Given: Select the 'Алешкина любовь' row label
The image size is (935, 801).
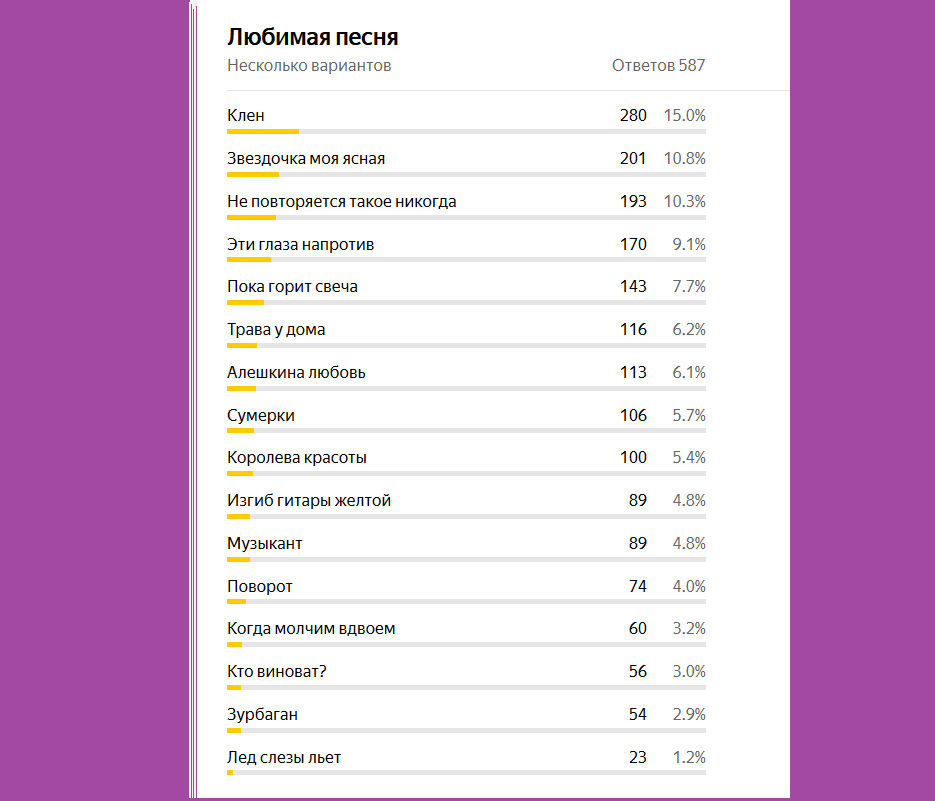Looking at the screenshot, I should (x=296, y=373).
